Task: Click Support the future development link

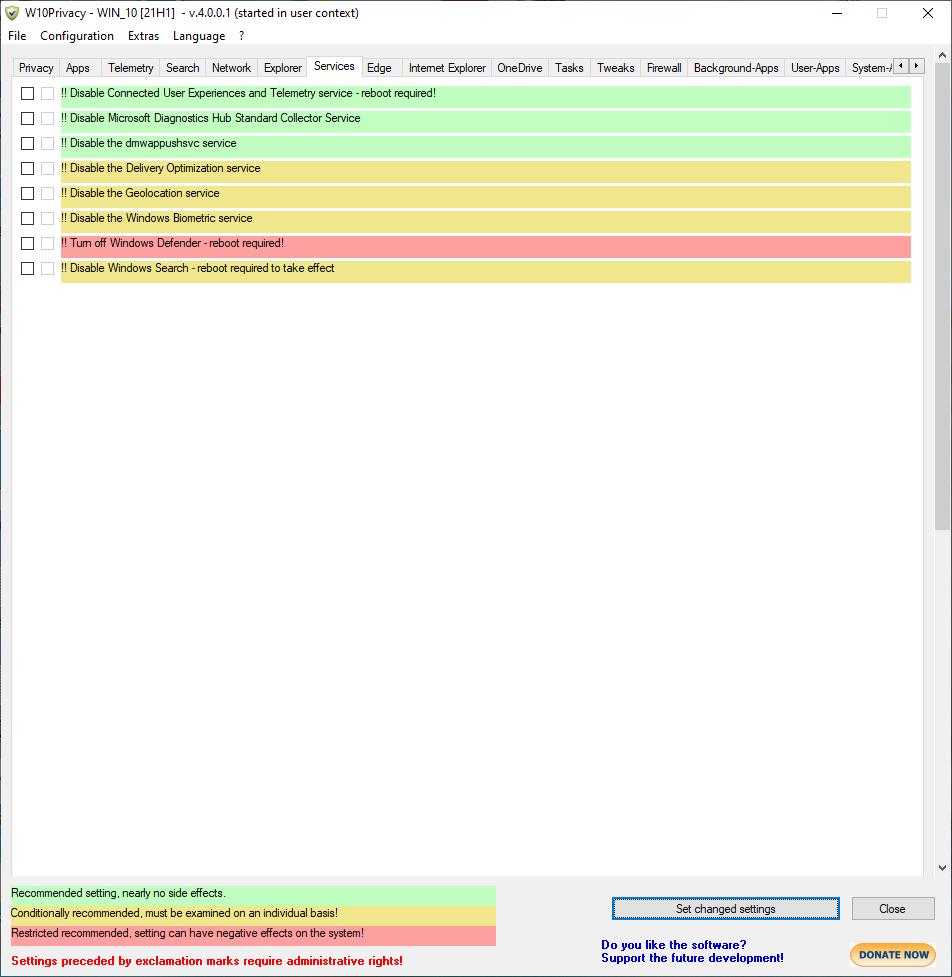Action: [692, 958]
